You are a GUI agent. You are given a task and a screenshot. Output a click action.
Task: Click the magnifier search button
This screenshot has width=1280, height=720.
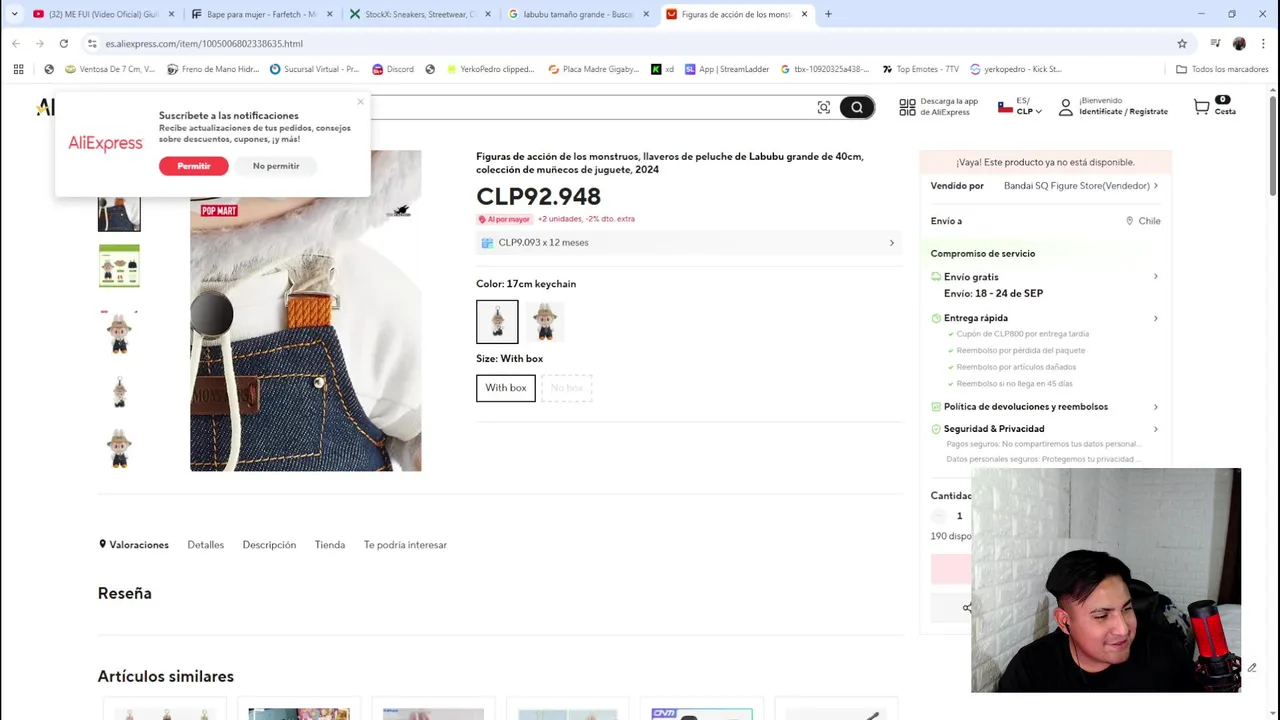(857, 107)
